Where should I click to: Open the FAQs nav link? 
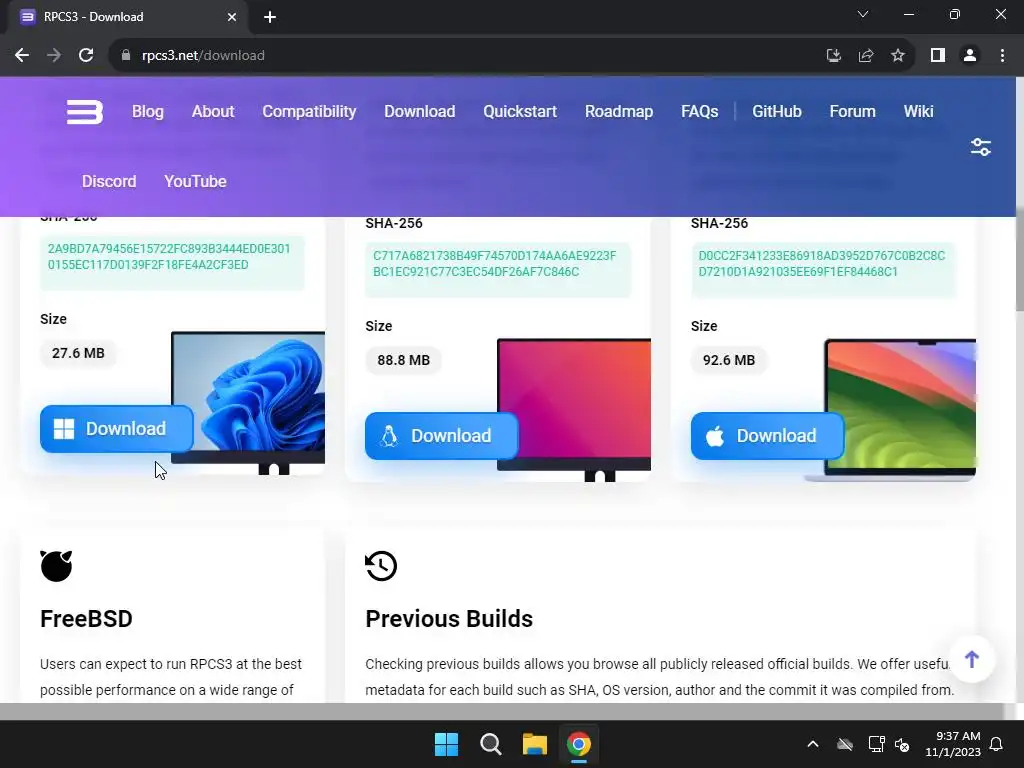pos(699,112)
